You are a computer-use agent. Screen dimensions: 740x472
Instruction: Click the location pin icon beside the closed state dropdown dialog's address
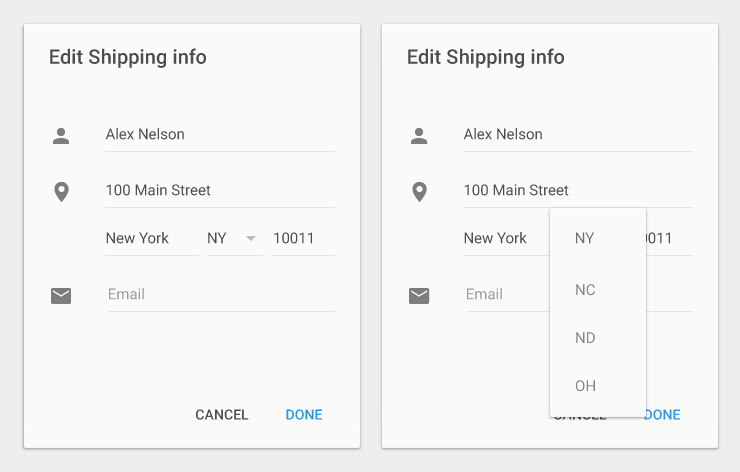[61, 191]
